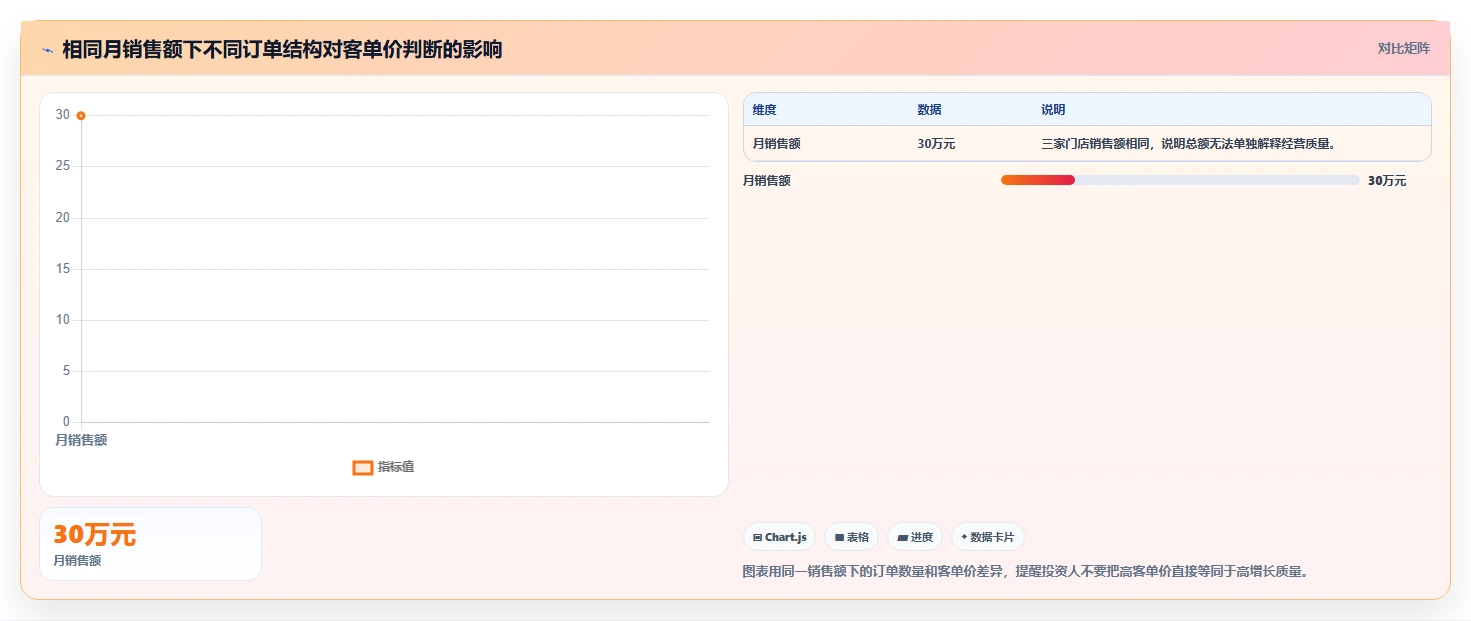
Task: Click the orange data point at 30
Action: coord(81,116)
